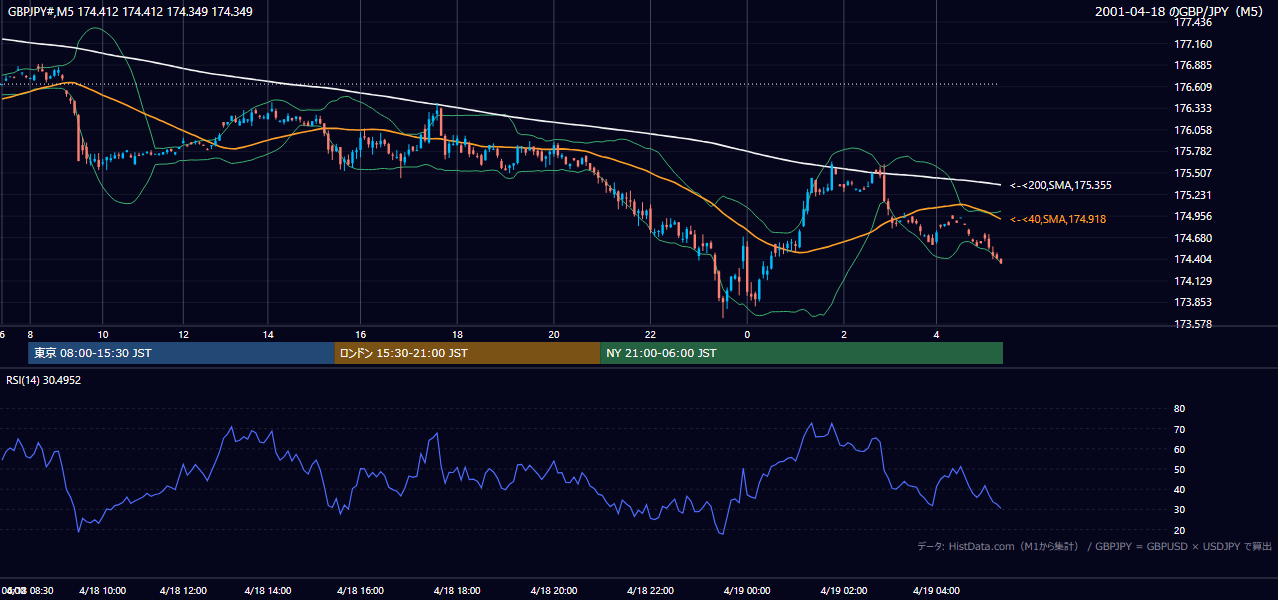This screenshot has width=1278, height=600.
Task: Click the 174.956 price axis label
Action: coord(1193,216)
